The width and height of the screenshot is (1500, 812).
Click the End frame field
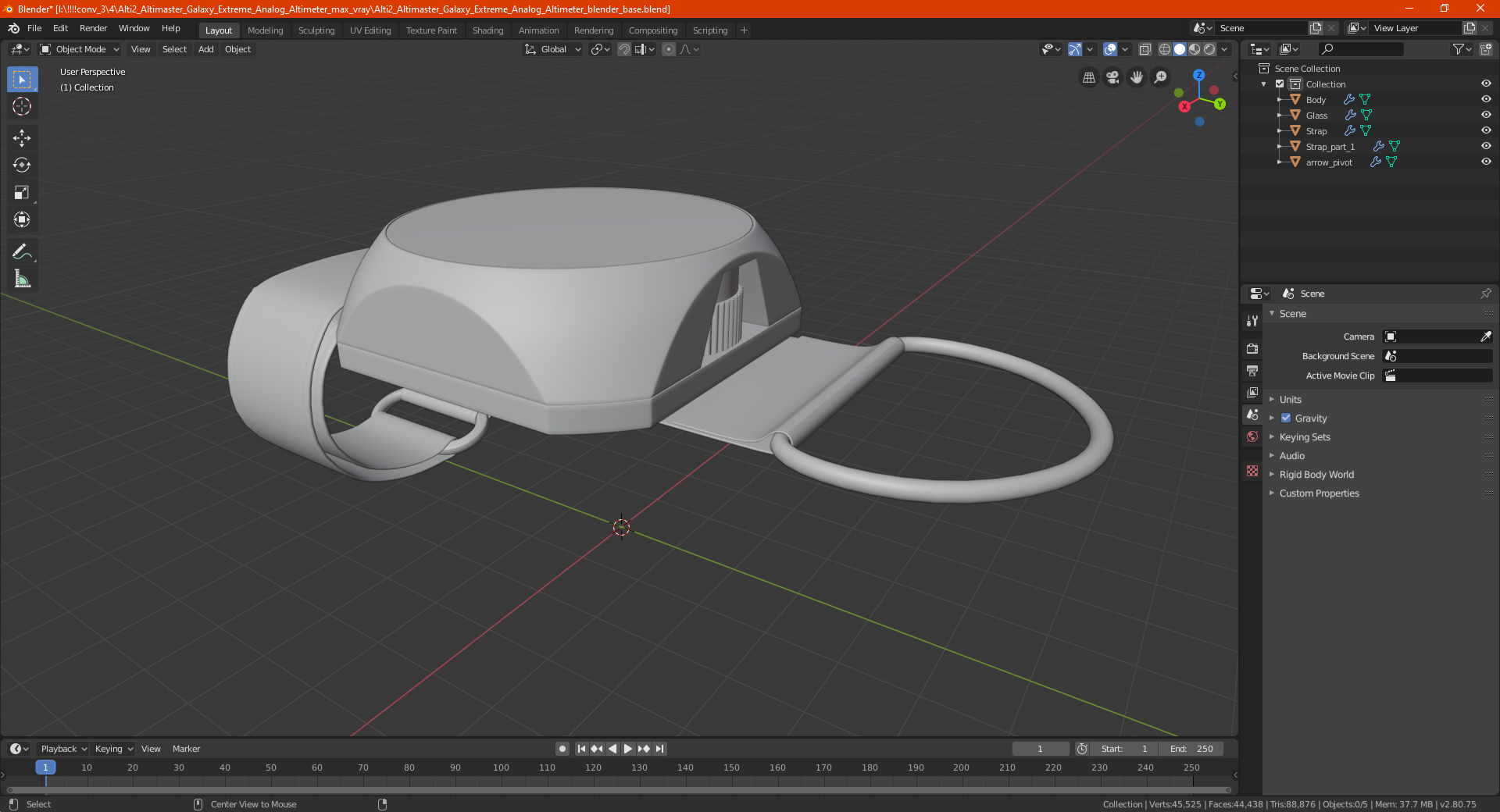[x=1191, y=749]
